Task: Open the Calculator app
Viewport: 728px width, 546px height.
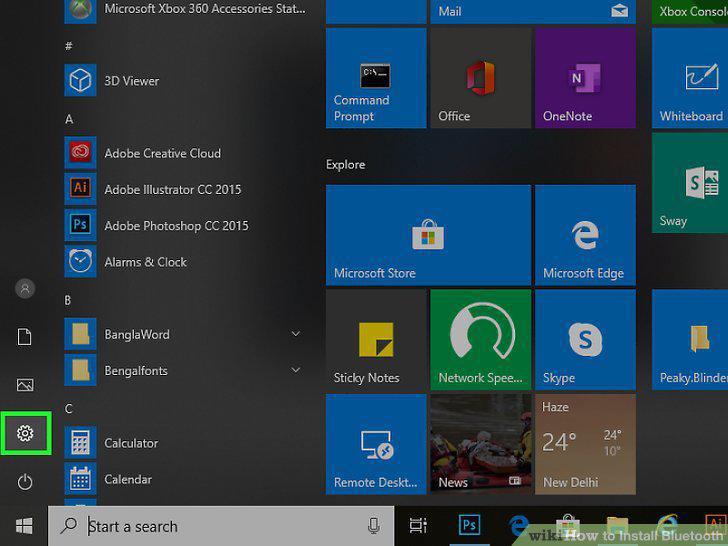Action: tap(186, 442)
